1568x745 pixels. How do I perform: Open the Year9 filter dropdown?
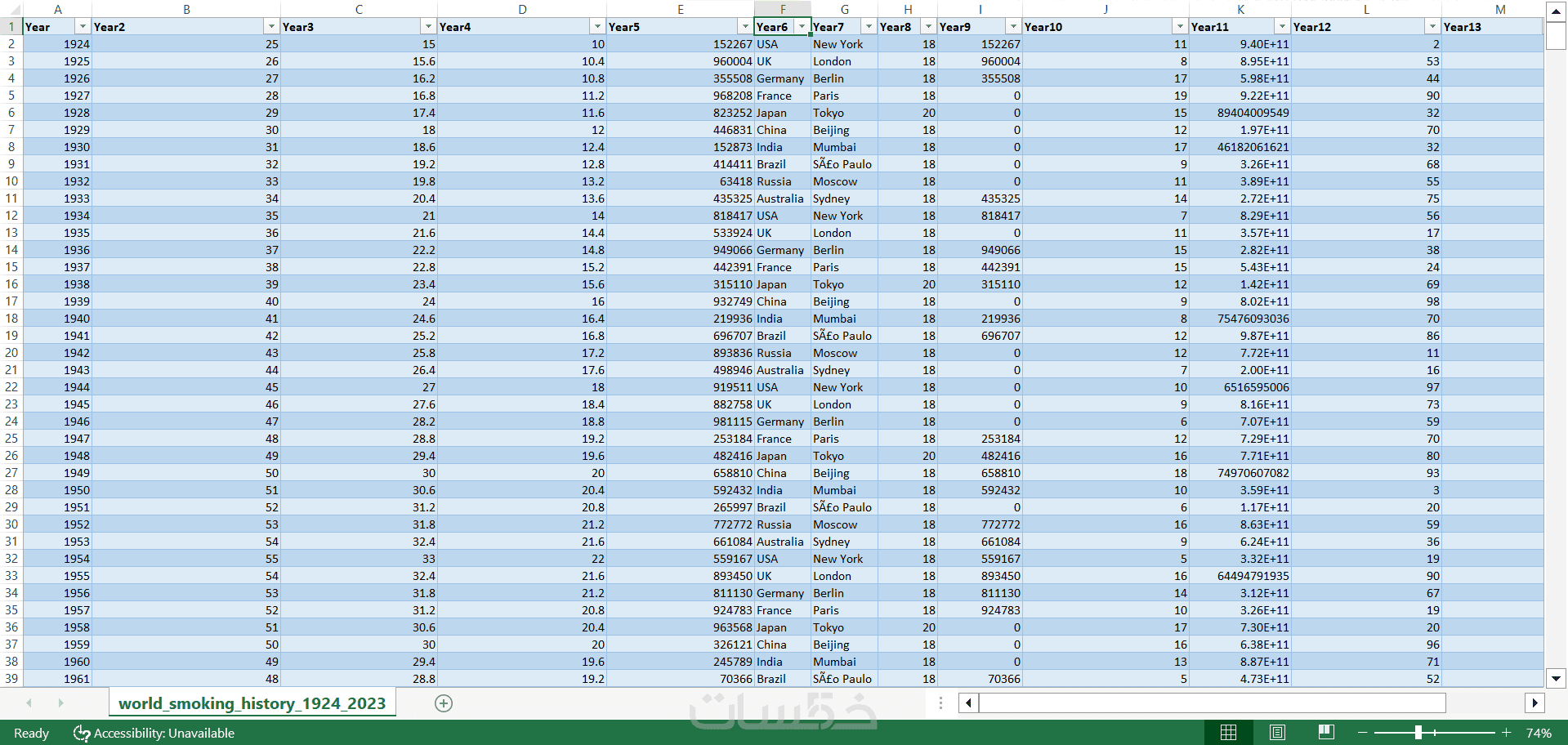pyautogui.click(x=1013, y=27)
